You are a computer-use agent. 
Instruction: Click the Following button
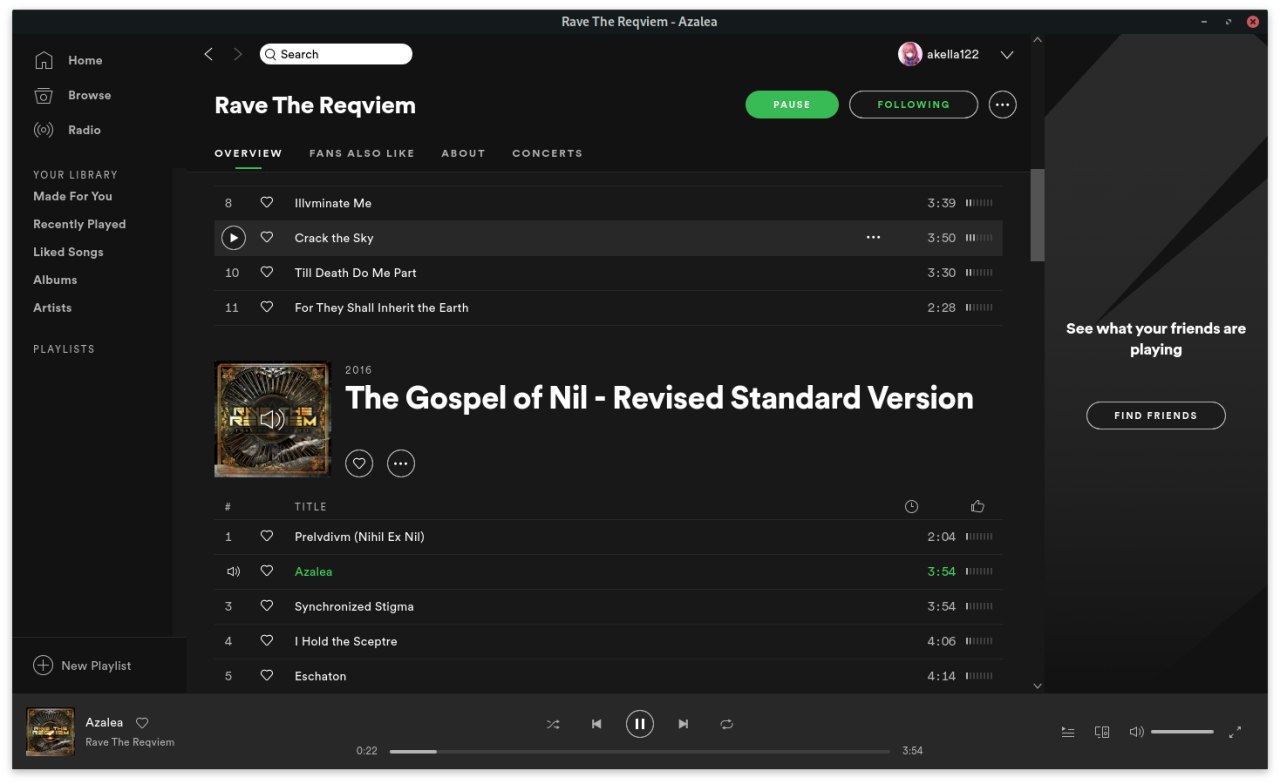(914, 104)
